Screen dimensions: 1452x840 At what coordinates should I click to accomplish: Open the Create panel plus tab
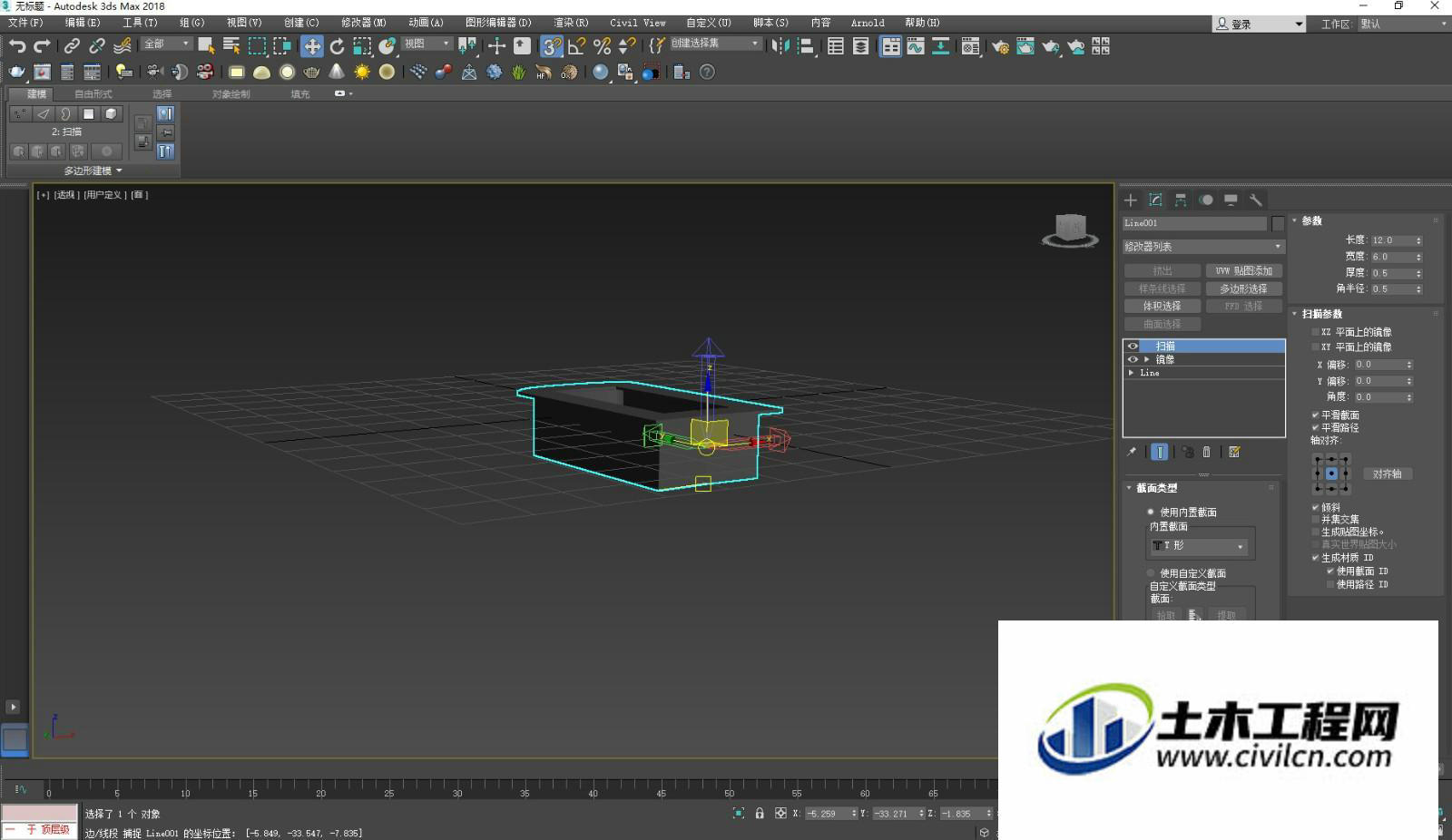coord(1131,200)
